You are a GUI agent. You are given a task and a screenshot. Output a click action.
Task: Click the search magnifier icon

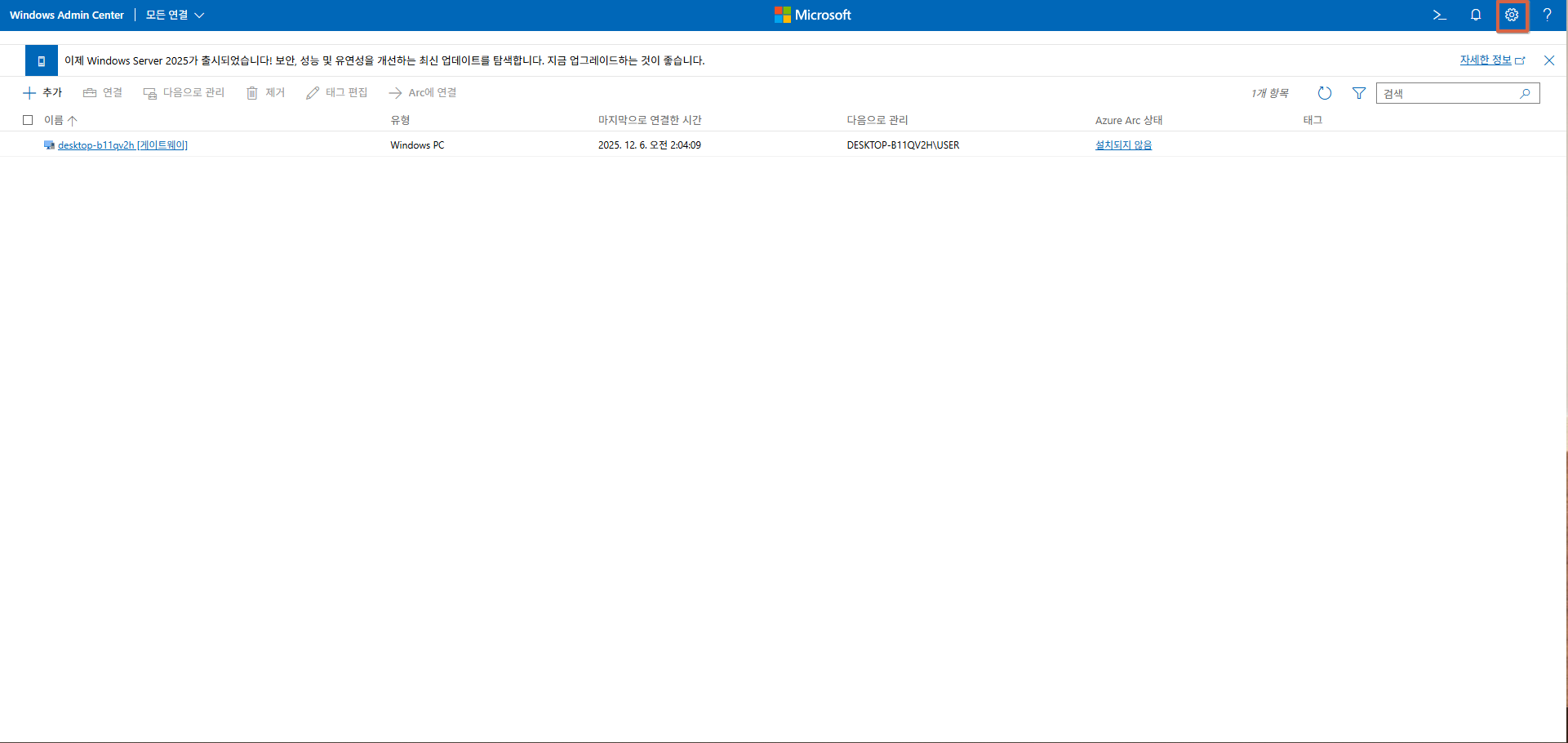pos(1525,93)
